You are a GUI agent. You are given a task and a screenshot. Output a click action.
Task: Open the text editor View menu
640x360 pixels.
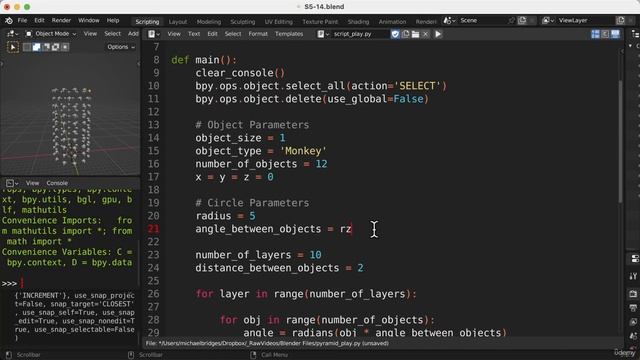tap(174, 34)
